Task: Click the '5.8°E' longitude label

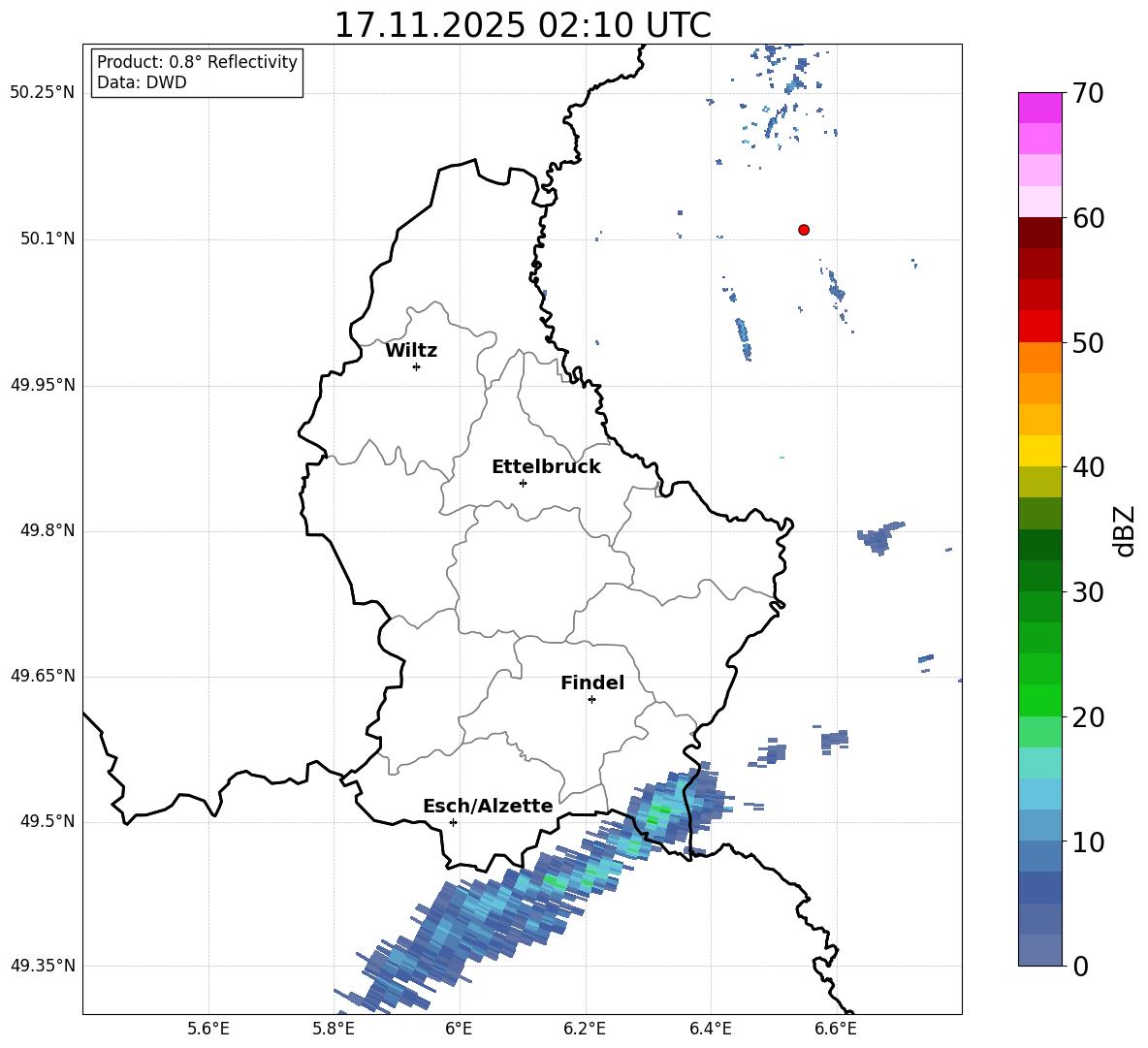Action: (x=334, y=1029)
